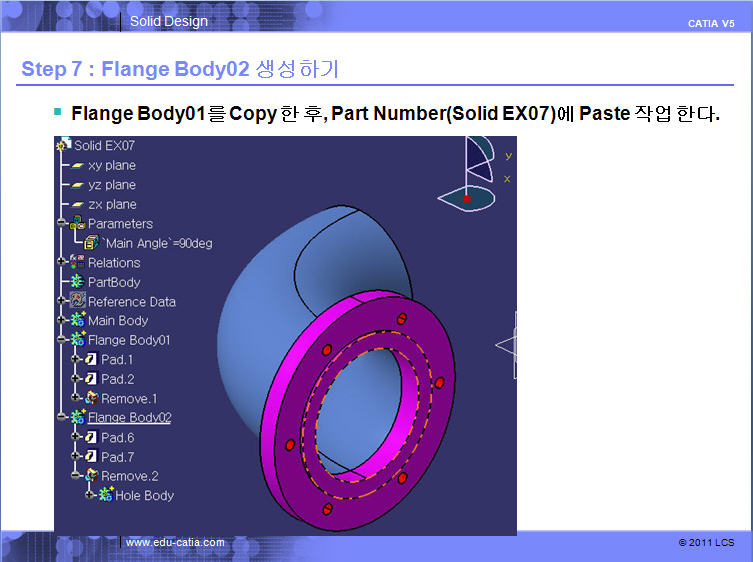Screen dimensions: 753x562
Task: Click the Solid Design header title
Action: click(169, 21)
